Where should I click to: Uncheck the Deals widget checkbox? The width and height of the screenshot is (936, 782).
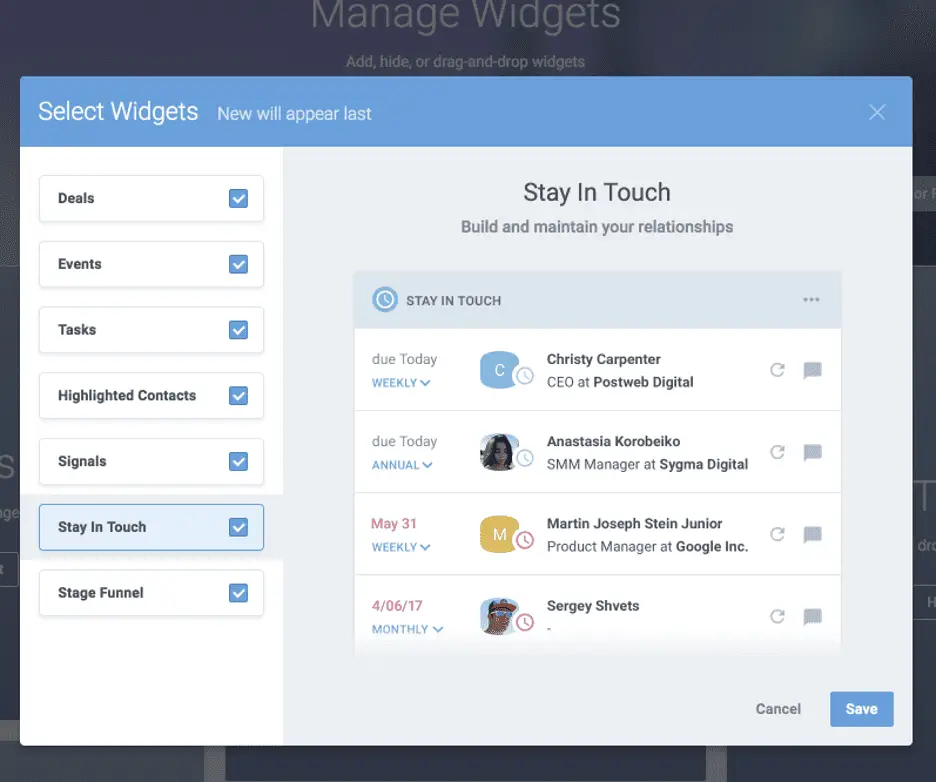(x=238, y=198)
